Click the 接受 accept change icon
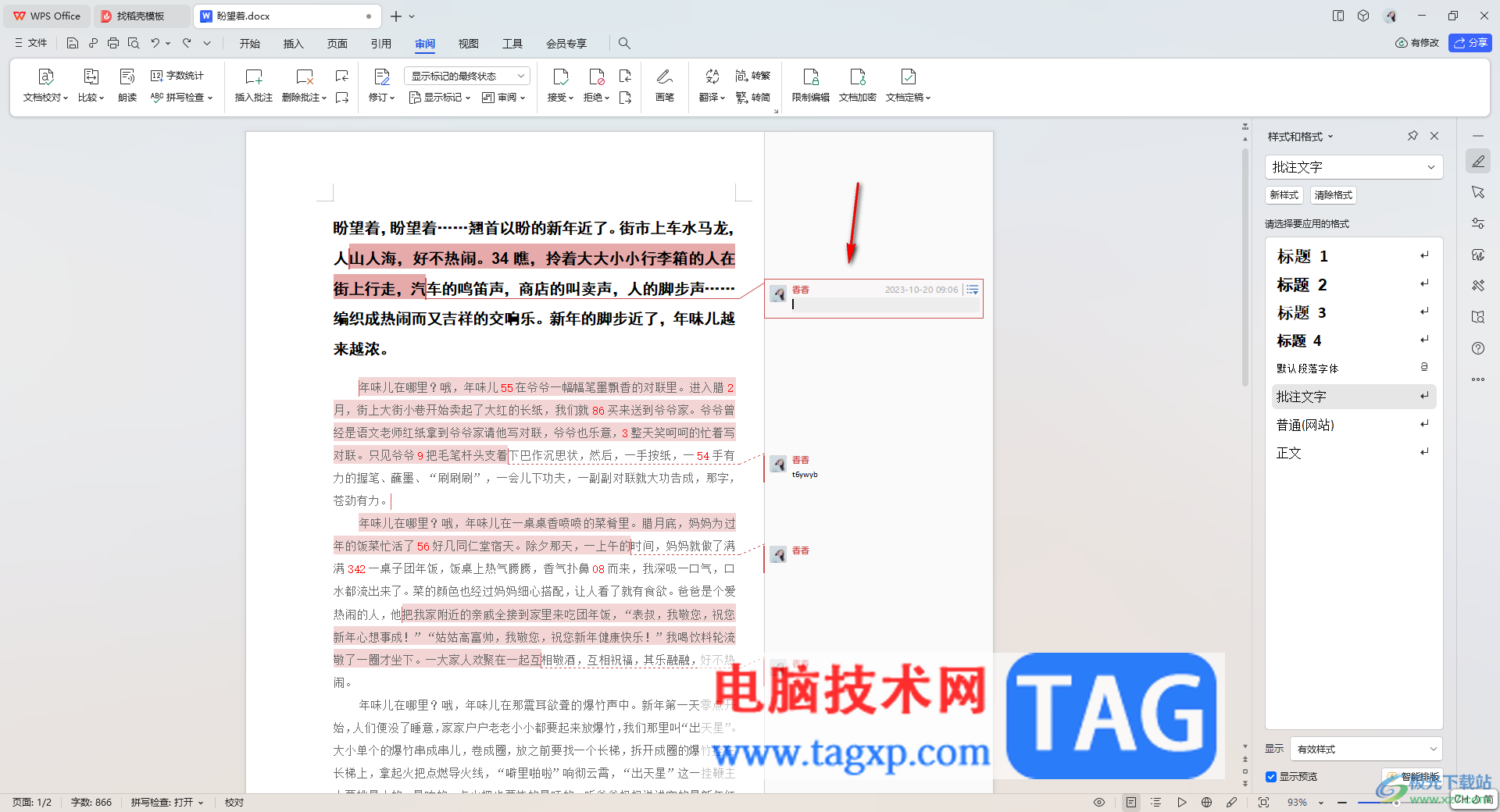The height and width of the screenshot is (812, 1500). click(561, 77)
